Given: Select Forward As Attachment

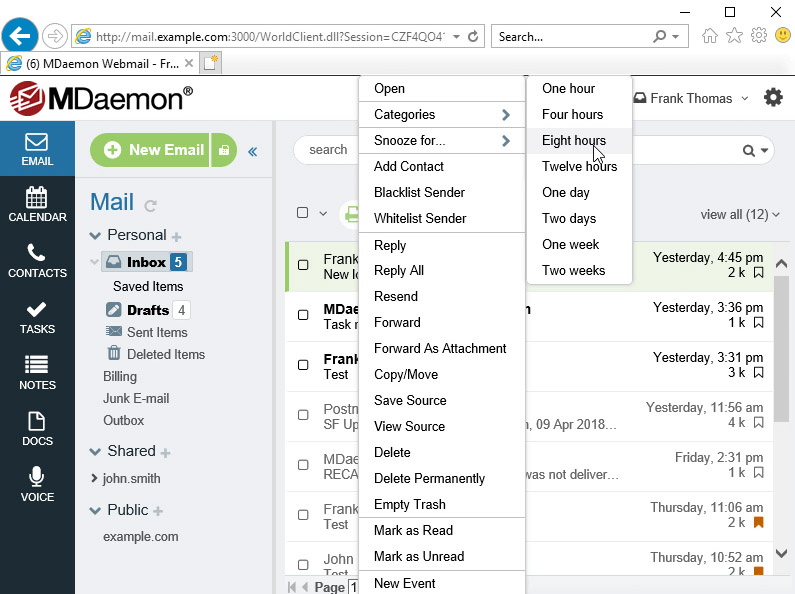Looking at the screenshot, I should tap(442, 348).
